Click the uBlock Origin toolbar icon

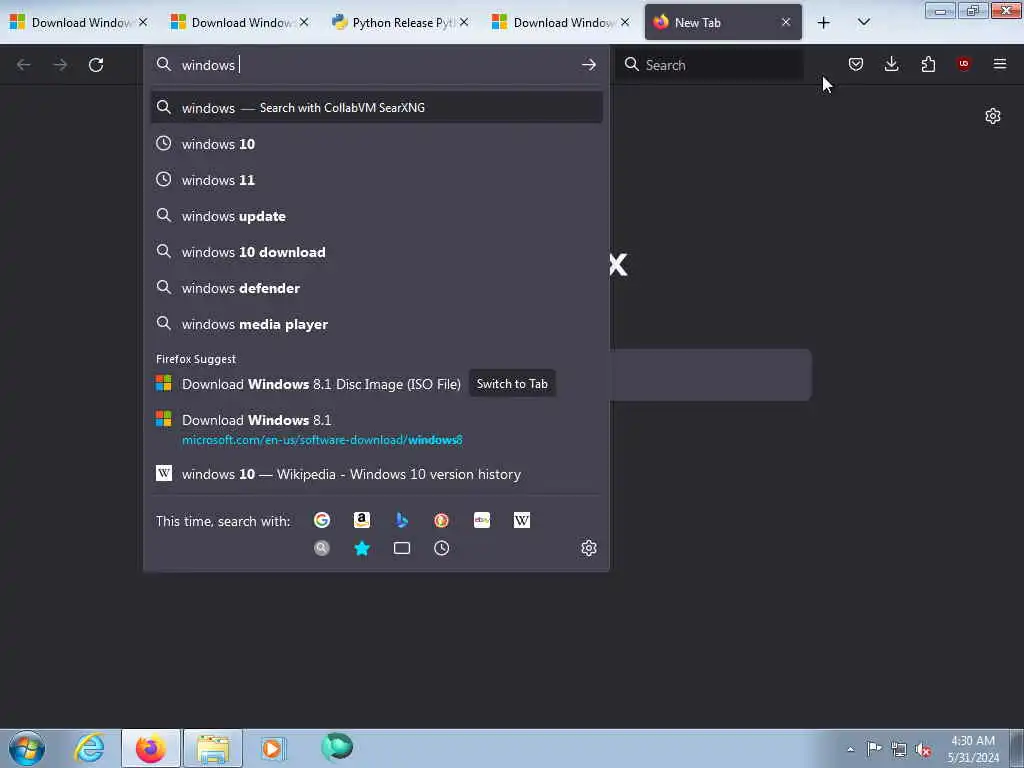[963, 64]
